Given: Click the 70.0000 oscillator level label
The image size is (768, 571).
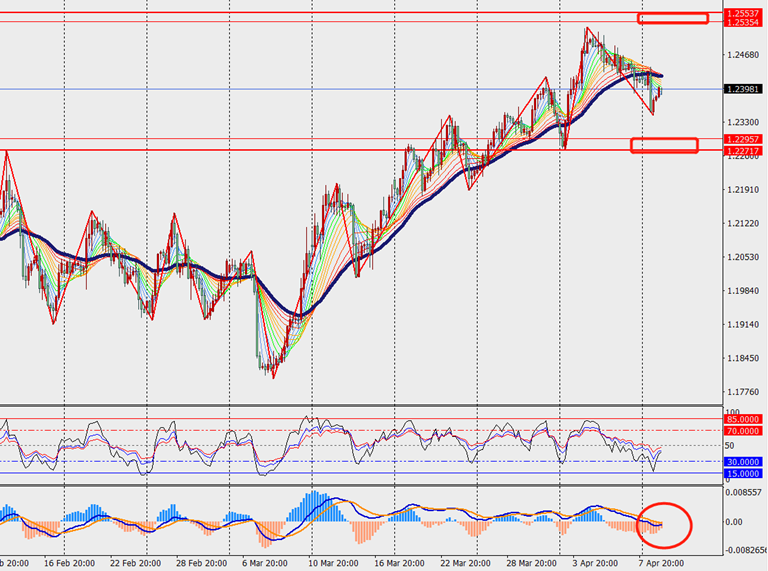Looking at the screenshot, I should tap(743, 431).
